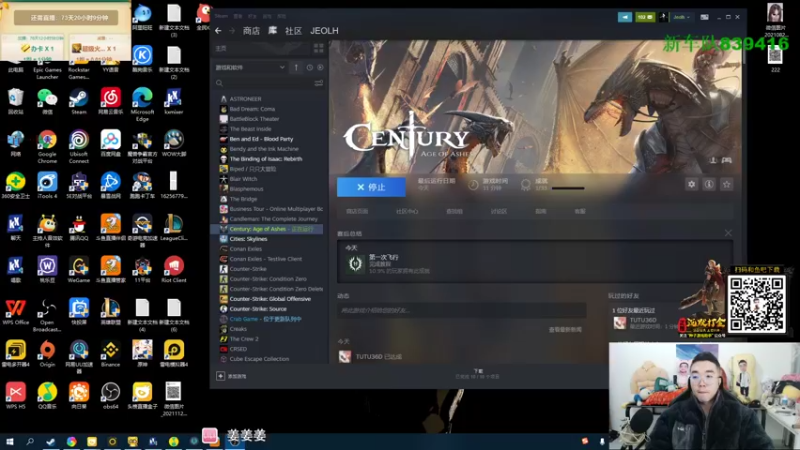The height and width of the screenshot is (450, 800).
Task: Click the view latest news link
Action: point(565,330)
